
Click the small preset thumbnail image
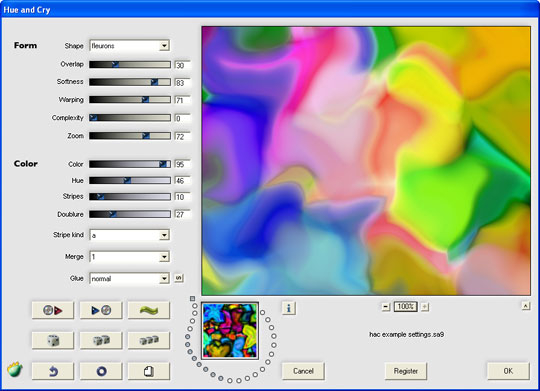230,331
